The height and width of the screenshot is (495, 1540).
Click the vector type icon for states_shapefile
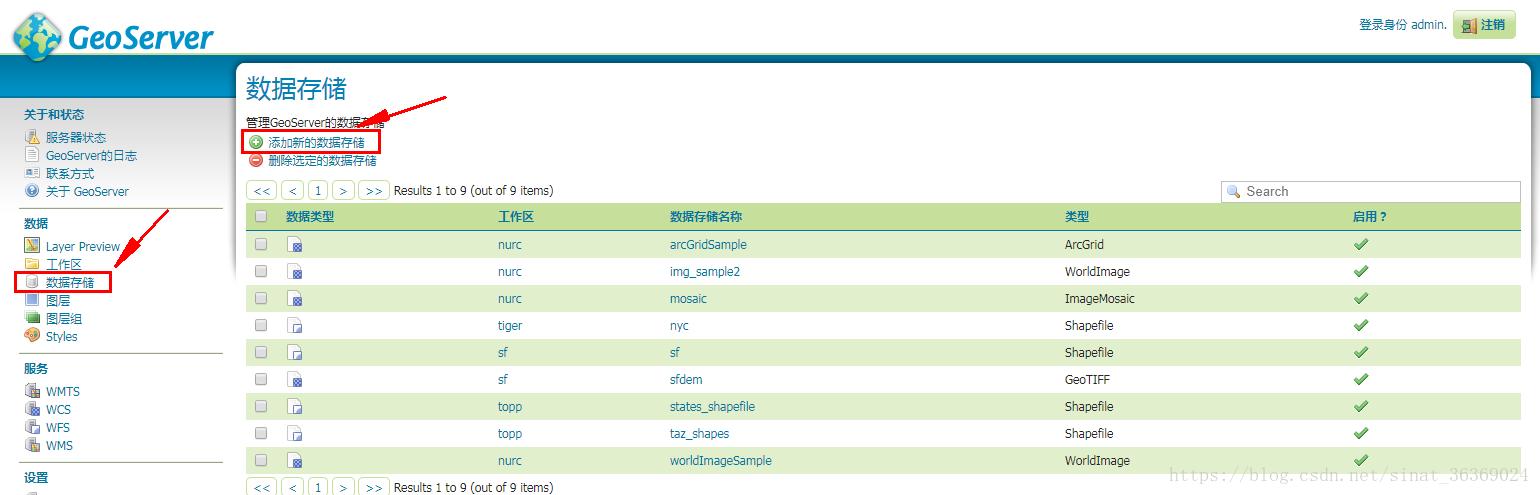point(295,406)
